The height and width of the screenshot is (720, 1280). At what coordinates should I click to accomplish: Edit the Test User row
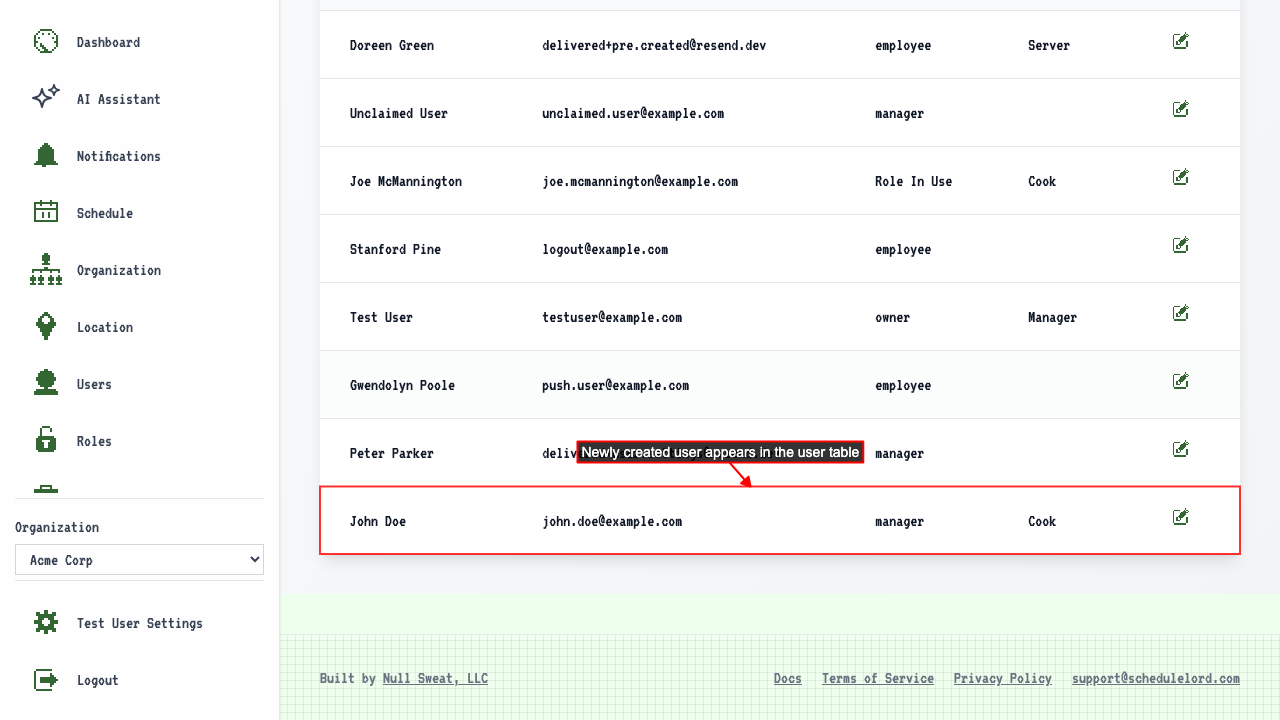(x=1180, y=313)
